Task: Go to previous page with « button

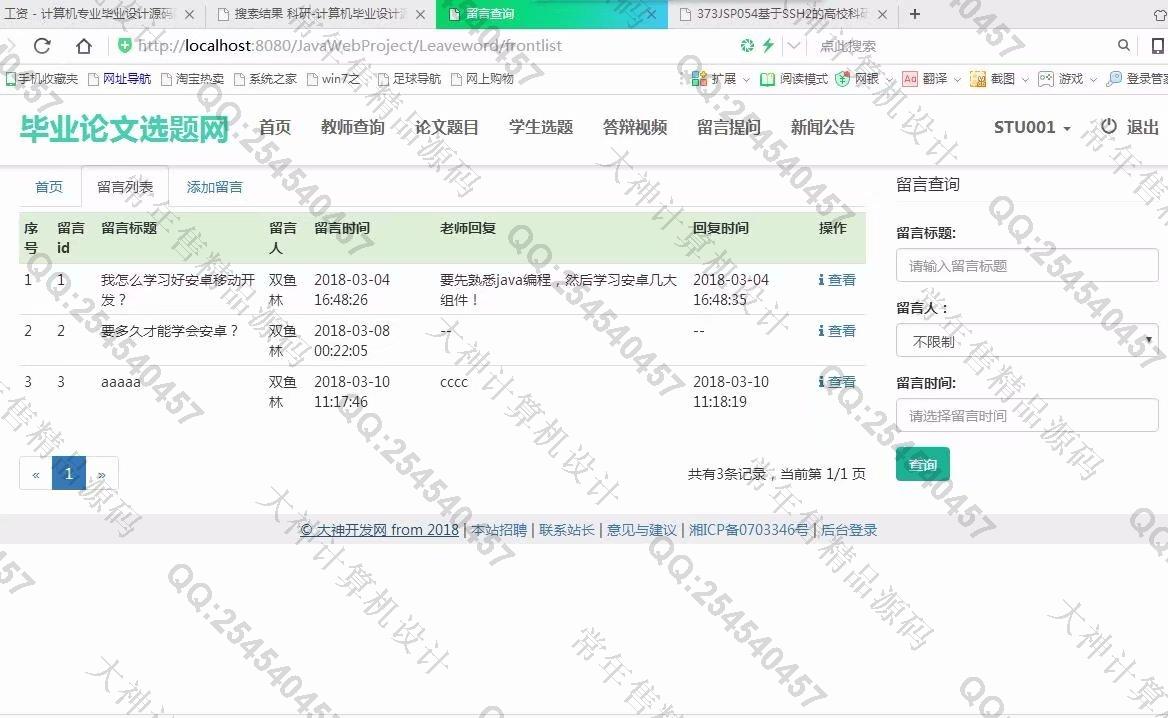Action: [36, 474]
